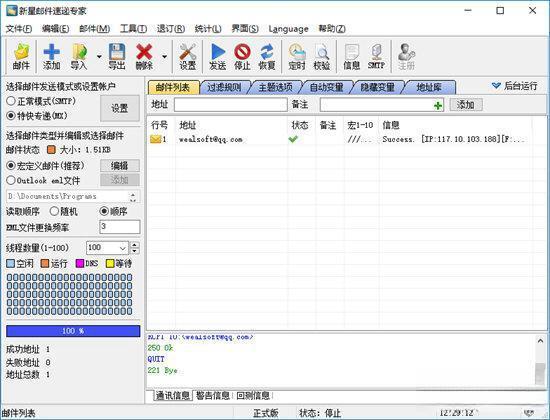Click the 校验 verify magnifier icon

321,56
